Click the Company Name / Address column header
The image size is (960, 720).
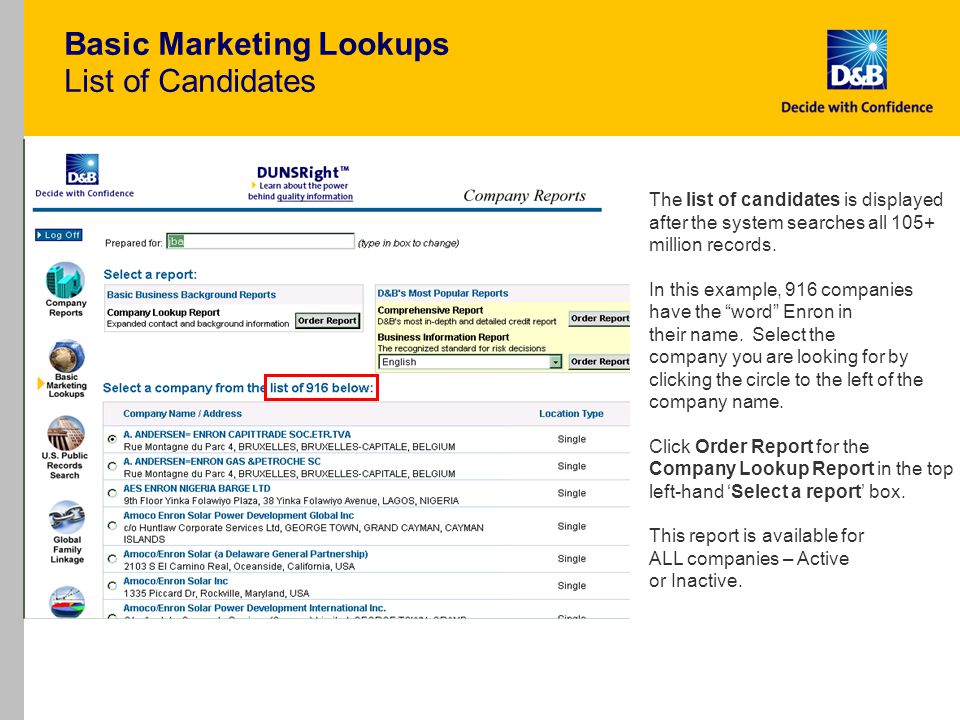(x=182, y=414)
